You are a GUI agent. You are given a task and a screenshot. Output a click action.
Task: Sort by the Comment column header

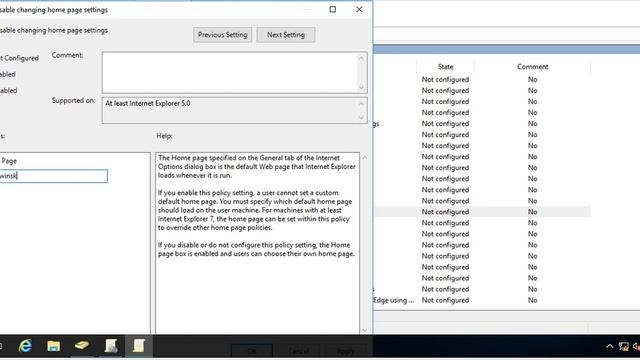(x=532, y=67)
